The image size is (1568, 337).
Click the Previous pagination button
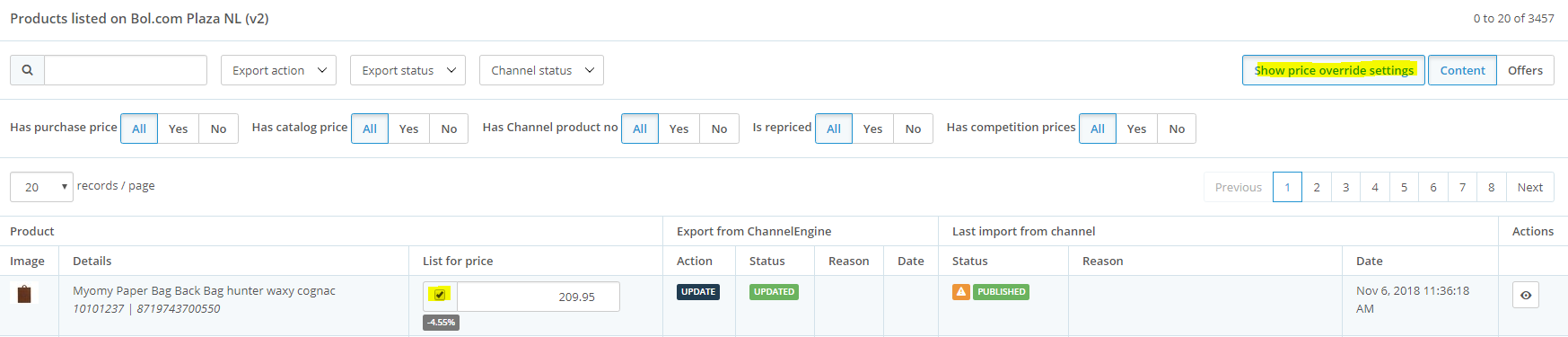click(1238, 187)
